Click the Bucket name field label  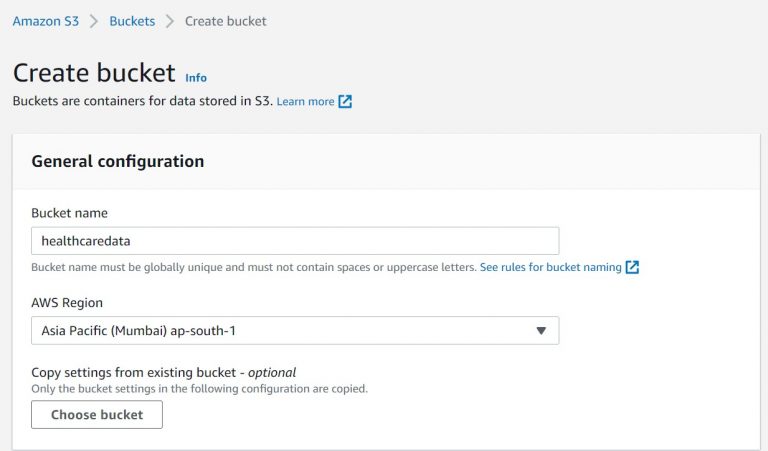(x=70, y=213)
